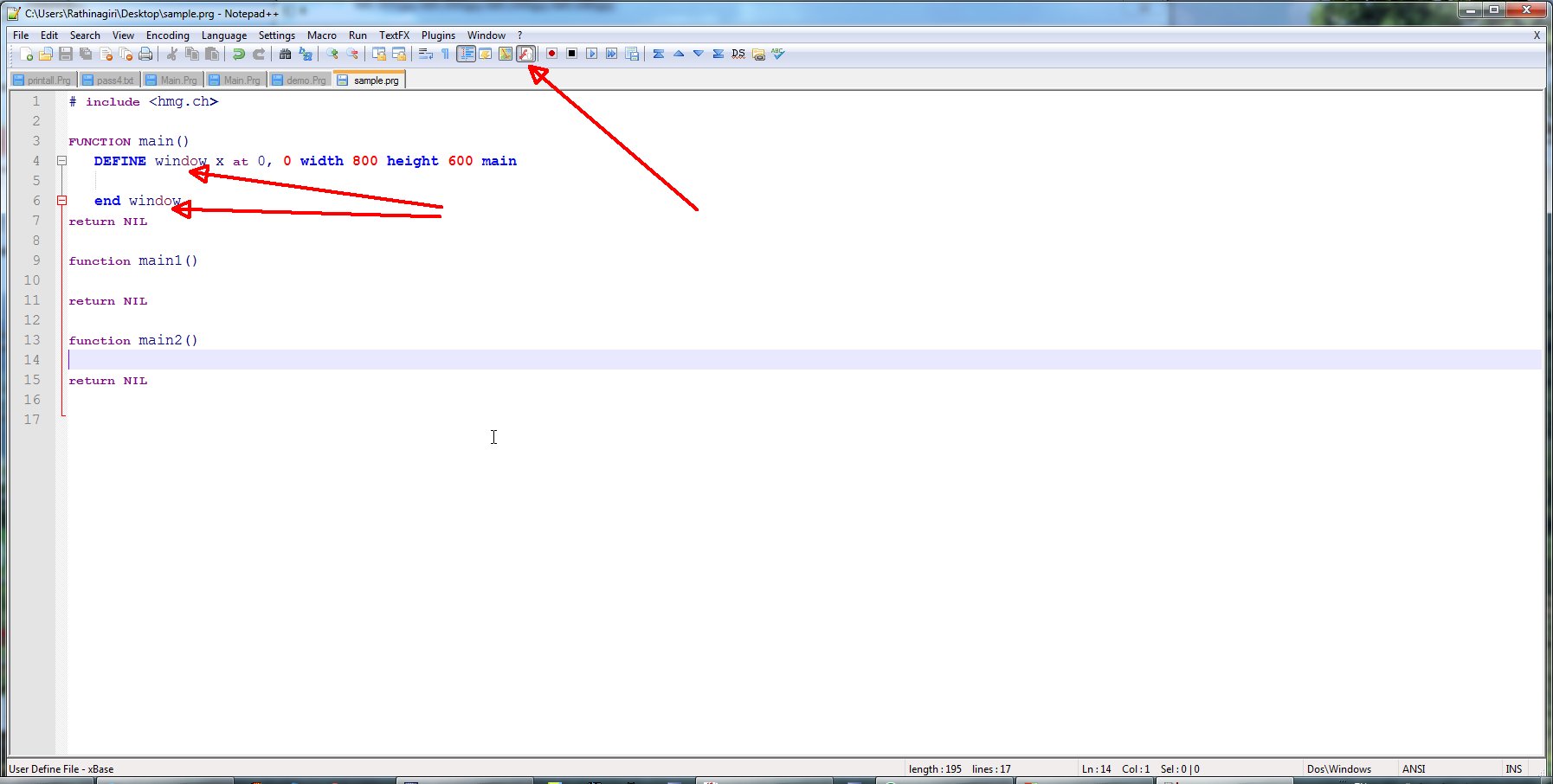Click the Undo arrow icon

tap(238, 54)
